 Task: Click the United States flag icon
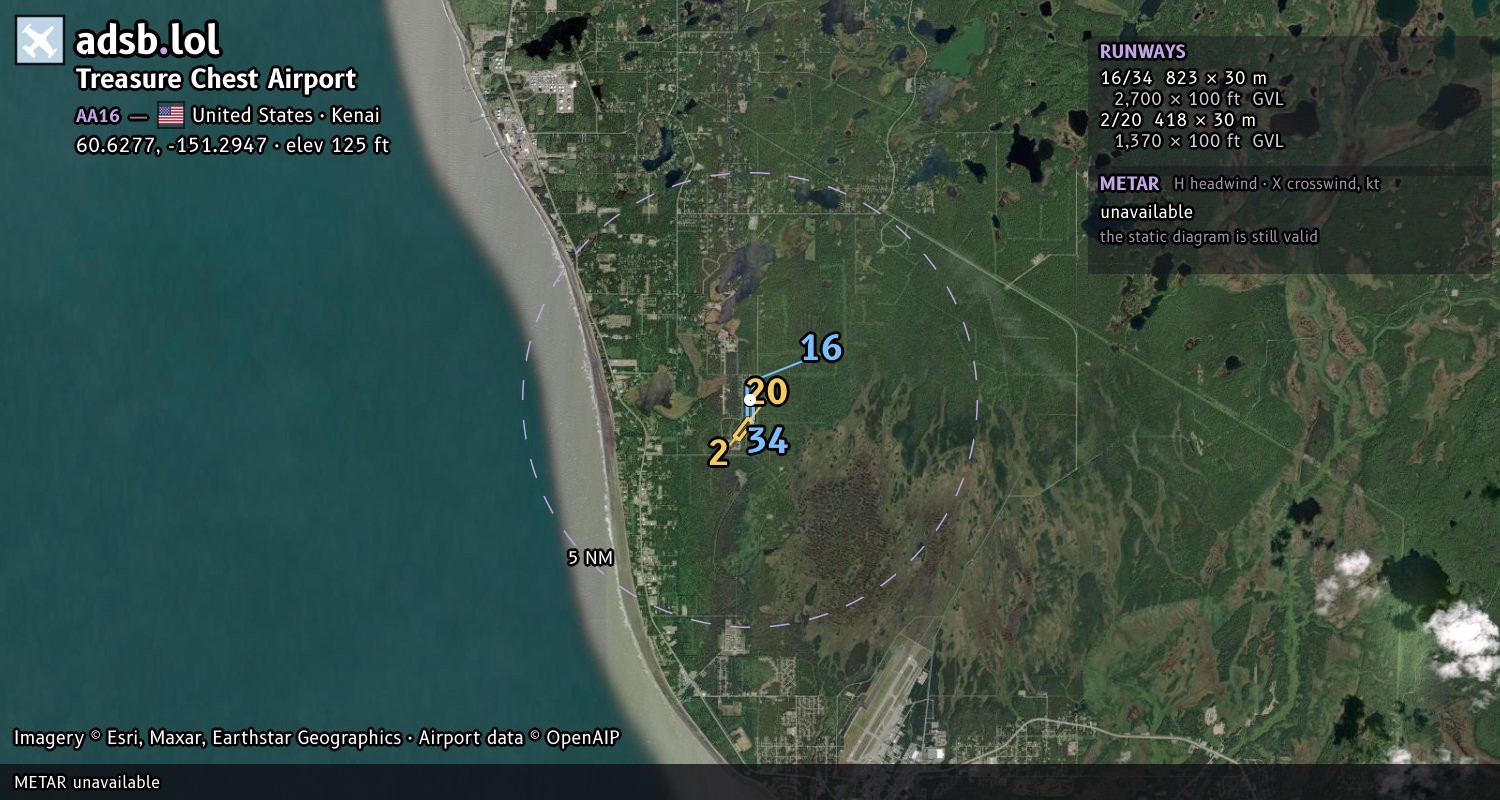click(171, 115)
